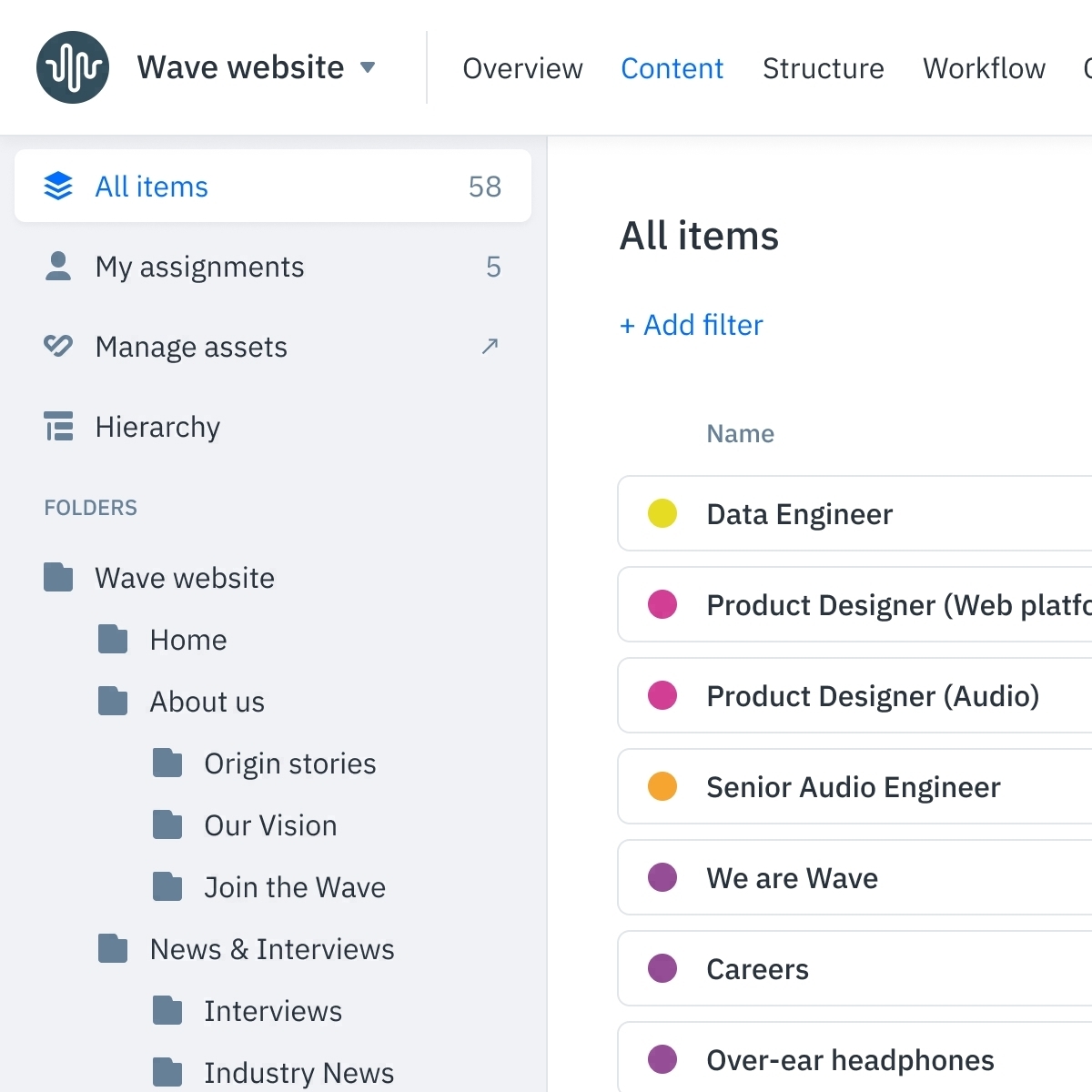Click the folder icon beside Wave website
The width and height of the screenshot is (1092, 1092).
tap(57, 577)
